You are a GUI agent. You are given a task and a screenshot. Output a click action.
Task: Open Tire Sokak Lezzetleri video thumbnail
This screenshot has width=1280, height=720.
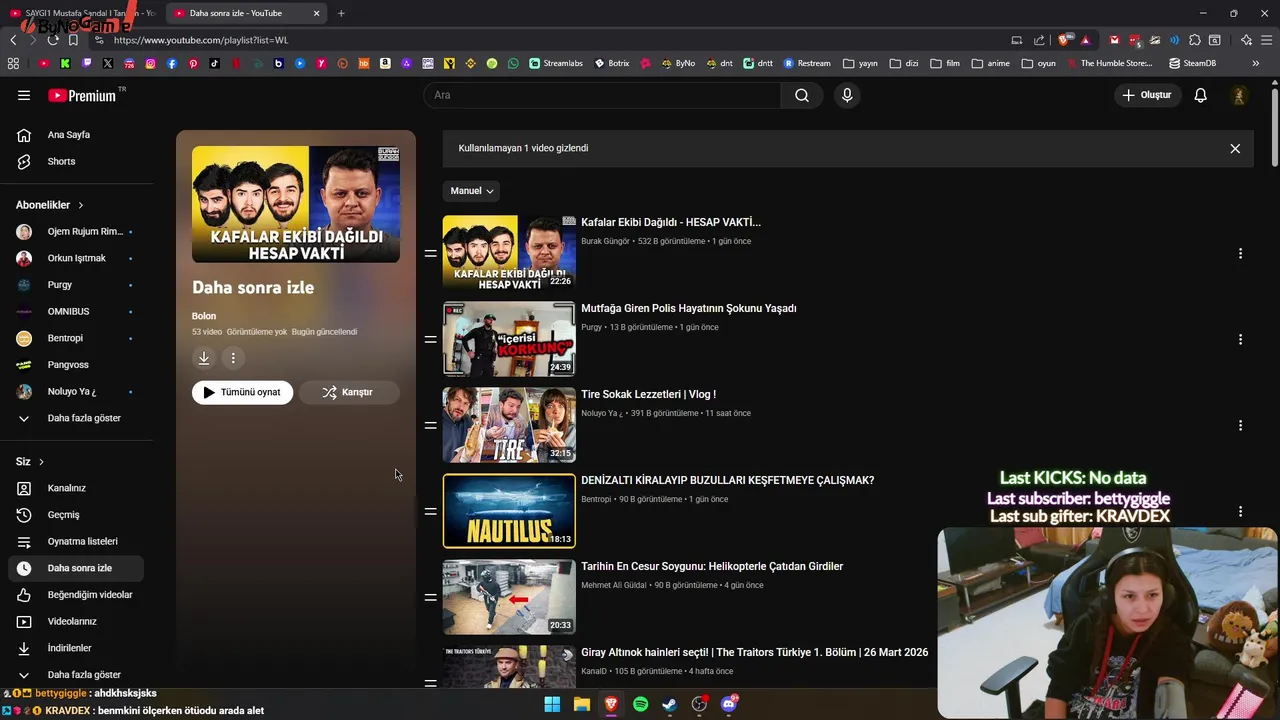point(509,425)
